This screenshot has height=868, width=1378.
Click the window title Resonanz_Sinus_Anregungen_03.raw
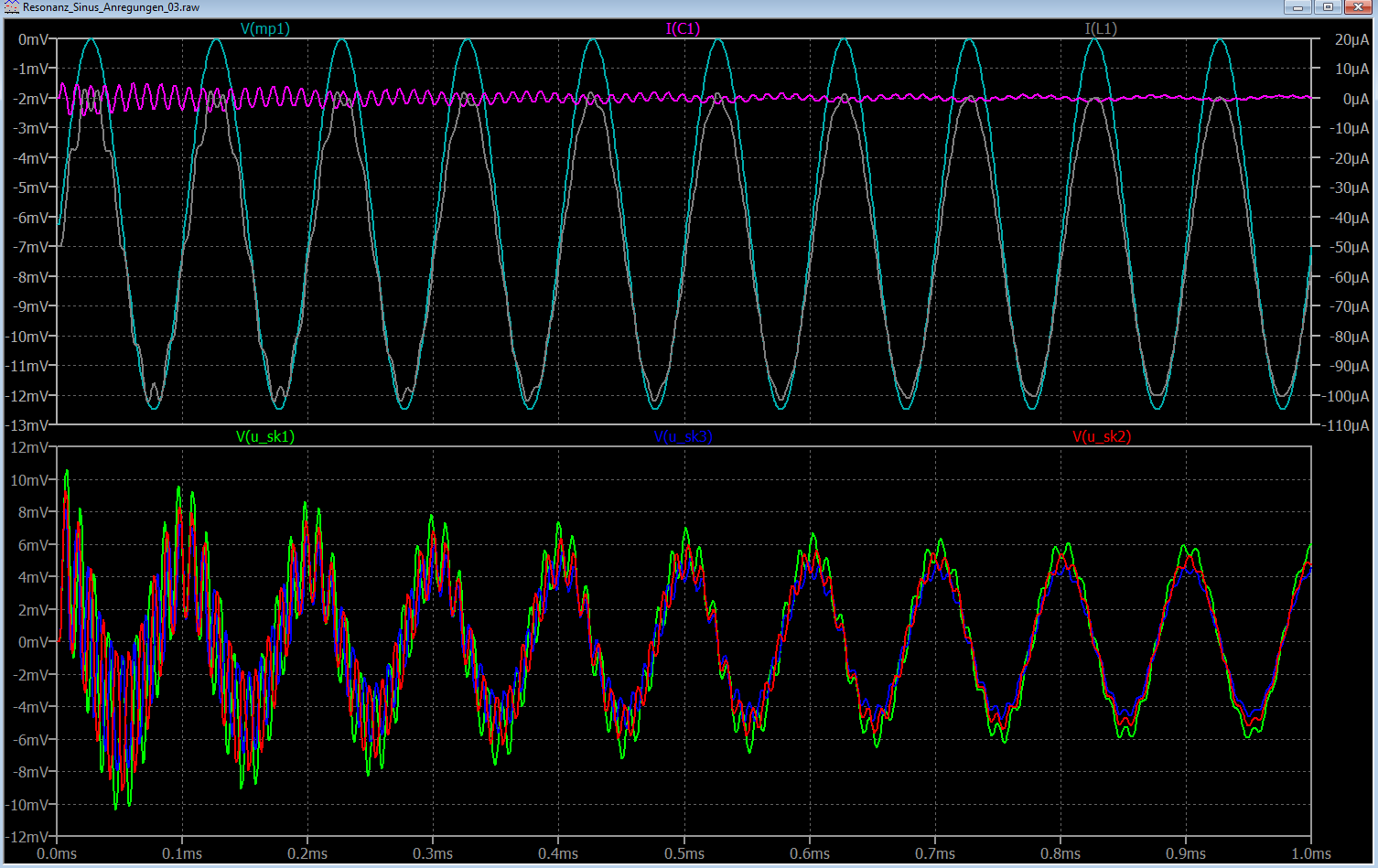111,7
